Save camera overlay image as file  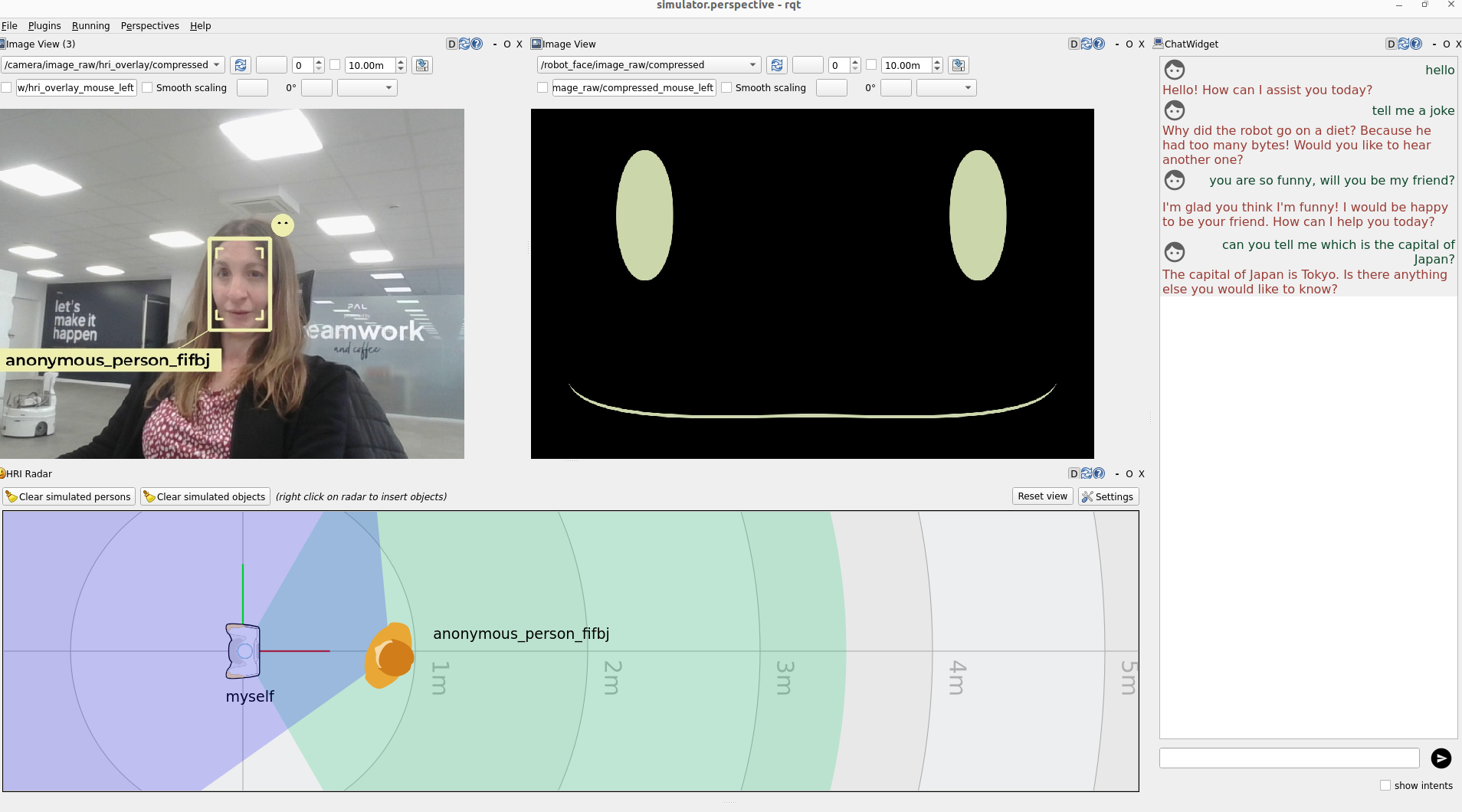click(x=421, y=65)
